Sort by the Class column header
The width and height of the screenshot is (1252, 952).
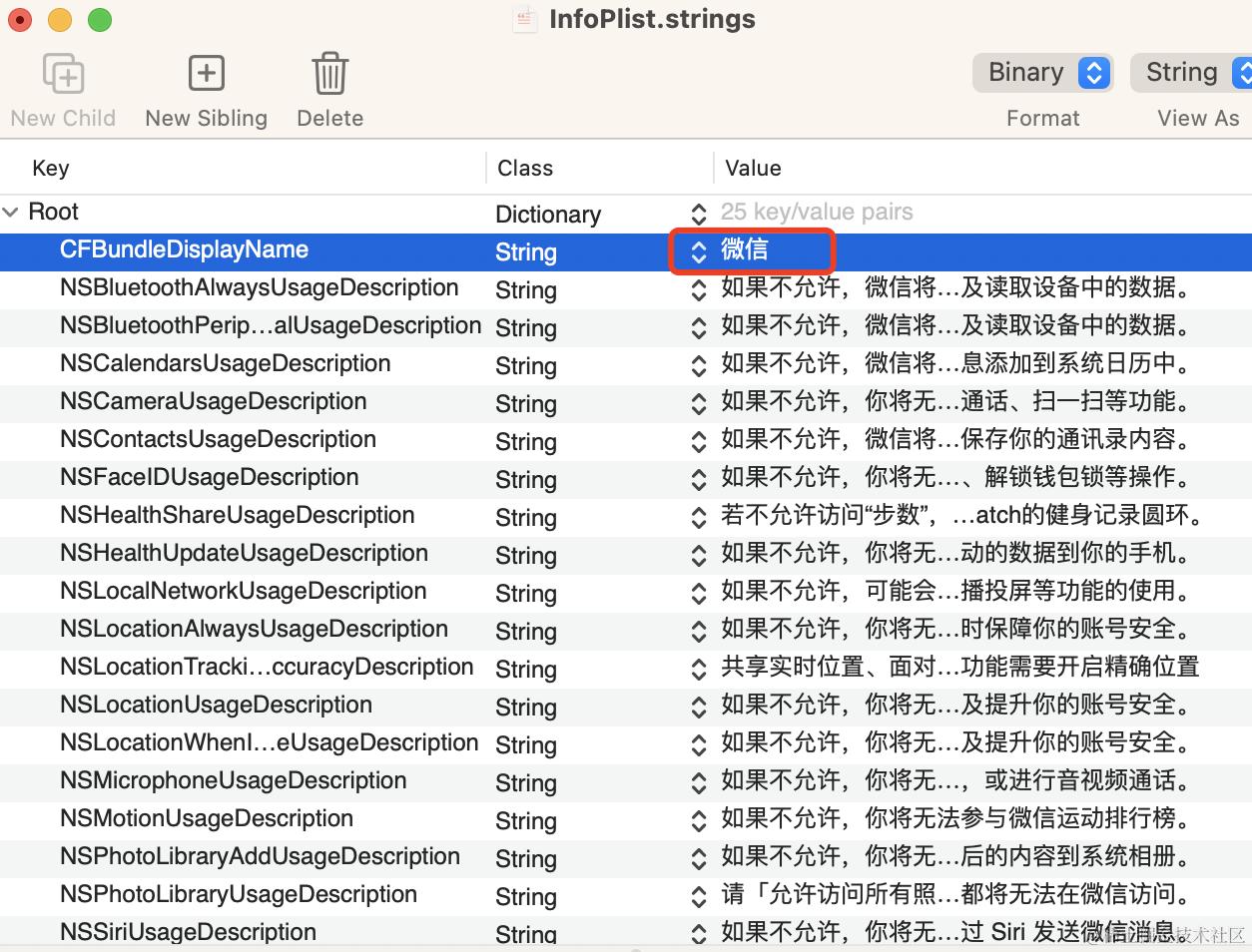coord(525,168)
